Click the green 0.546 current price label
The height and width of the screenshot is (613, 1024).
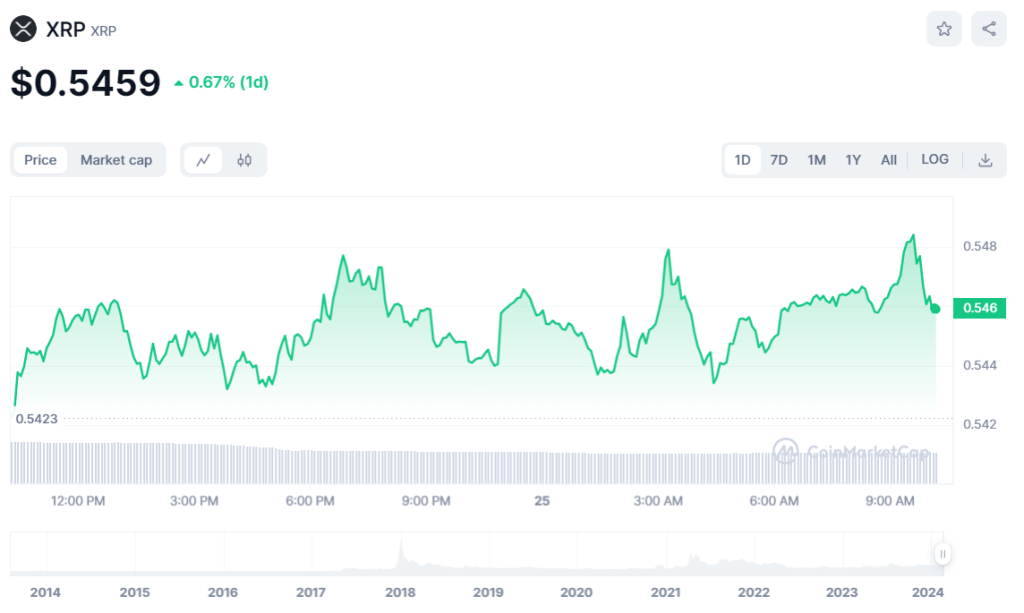point(980,308)
